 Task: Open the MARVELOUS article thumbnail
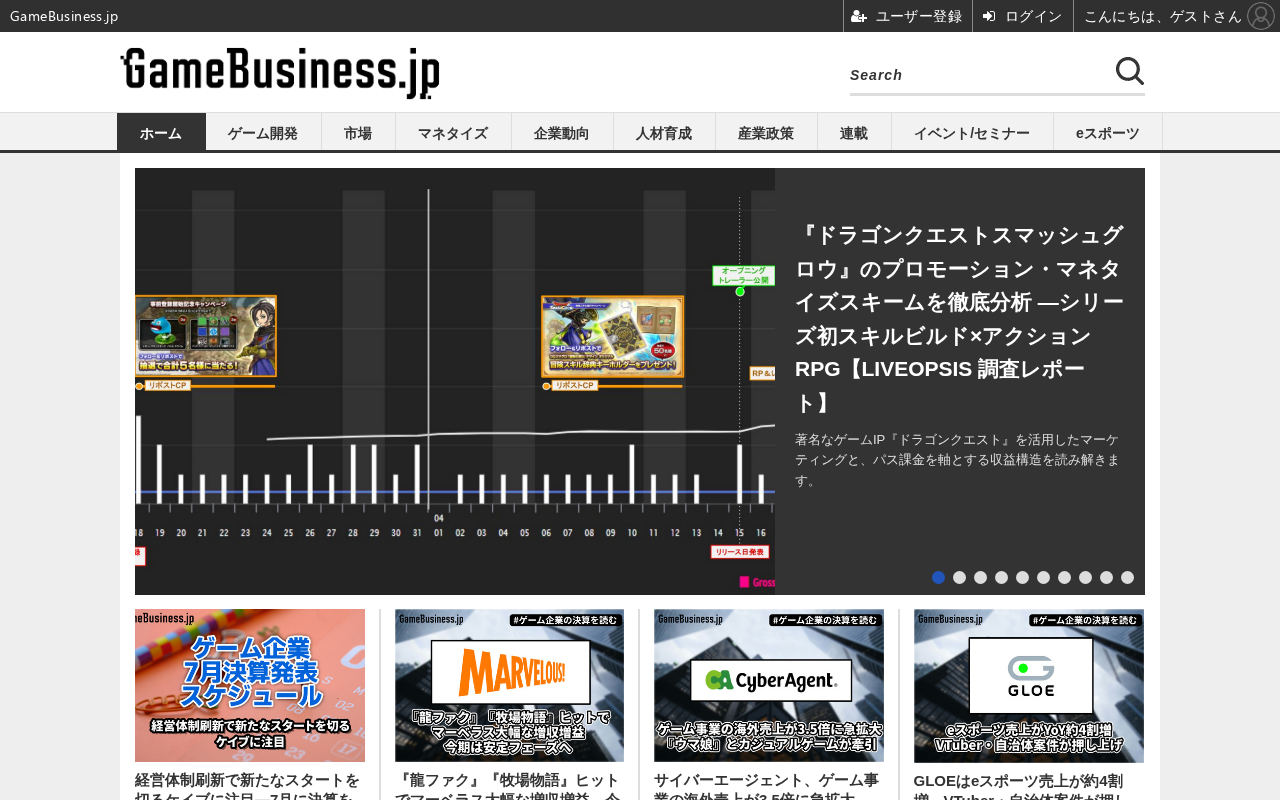click(509, 686)
